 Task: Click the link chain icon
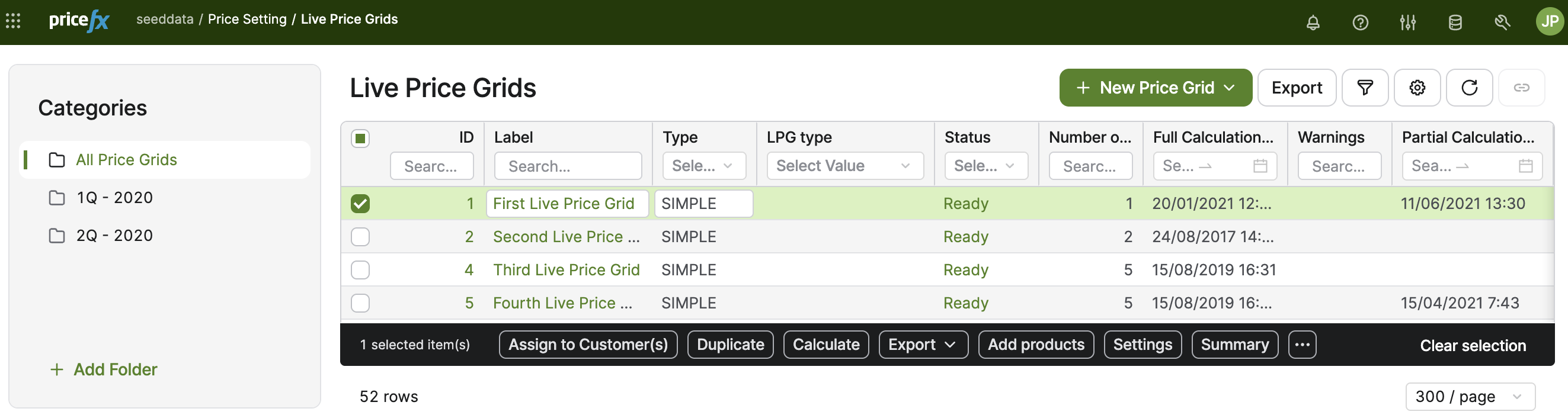click(1522, 88)
